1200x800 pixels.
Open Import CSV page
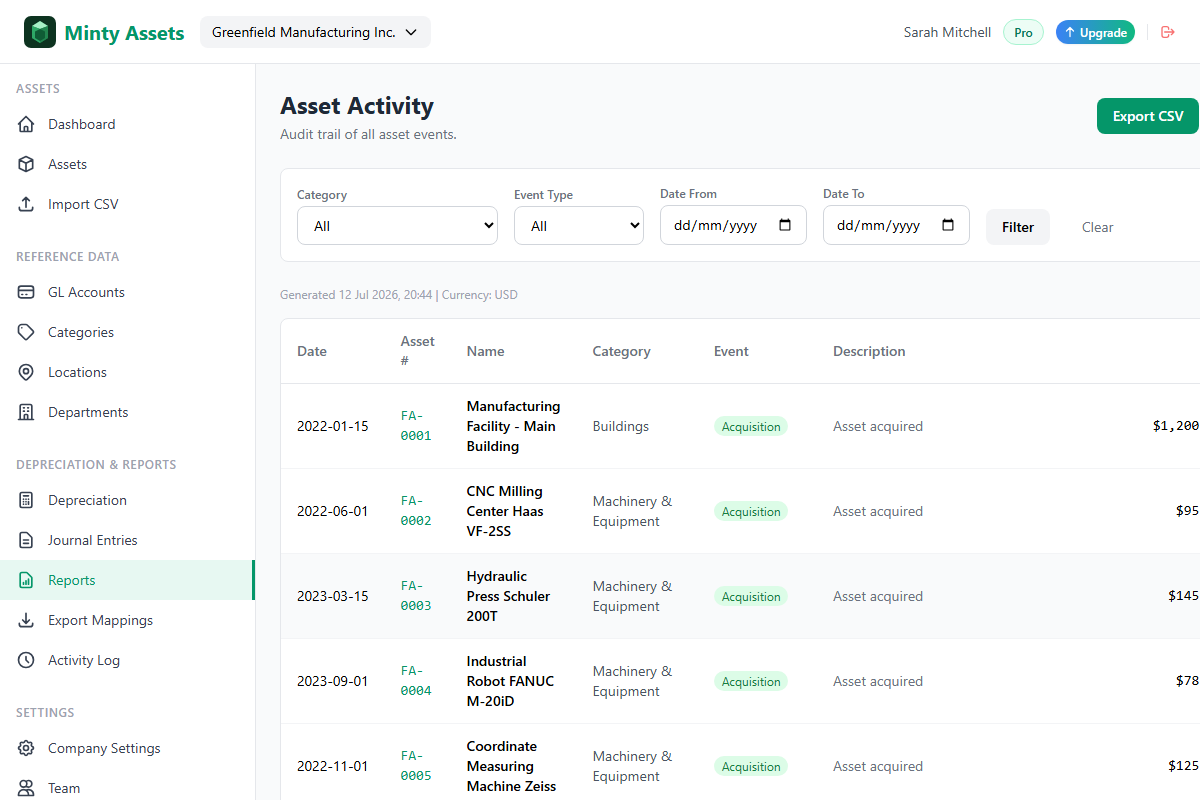pyautogui.click(x=128, y=204)
